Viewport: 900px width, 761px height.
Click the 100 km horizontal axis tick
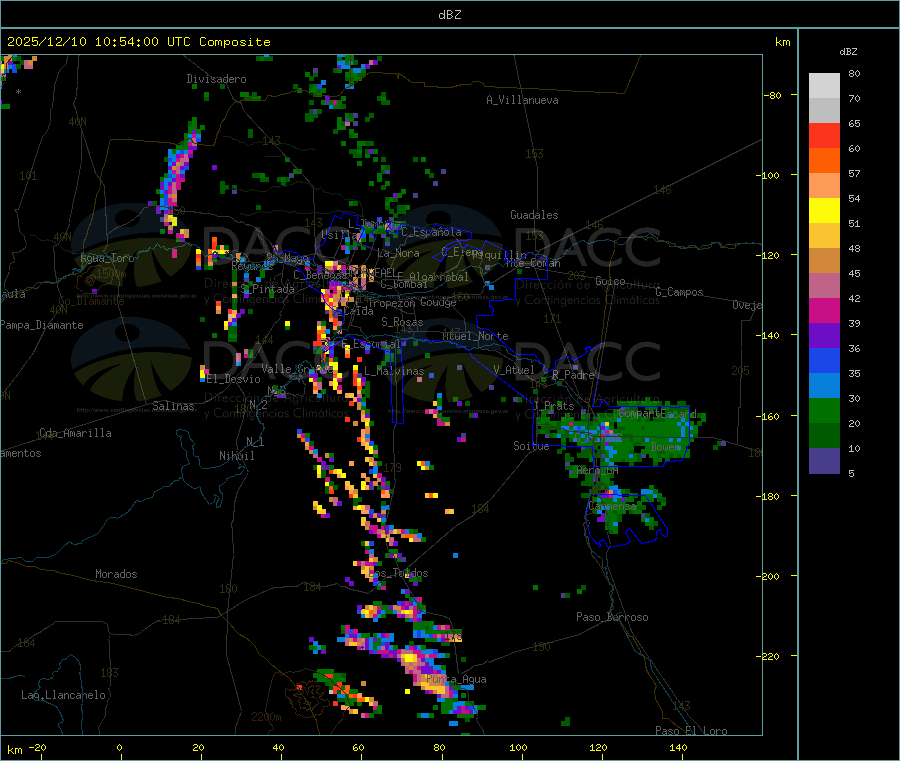click(x=518, y=747)
